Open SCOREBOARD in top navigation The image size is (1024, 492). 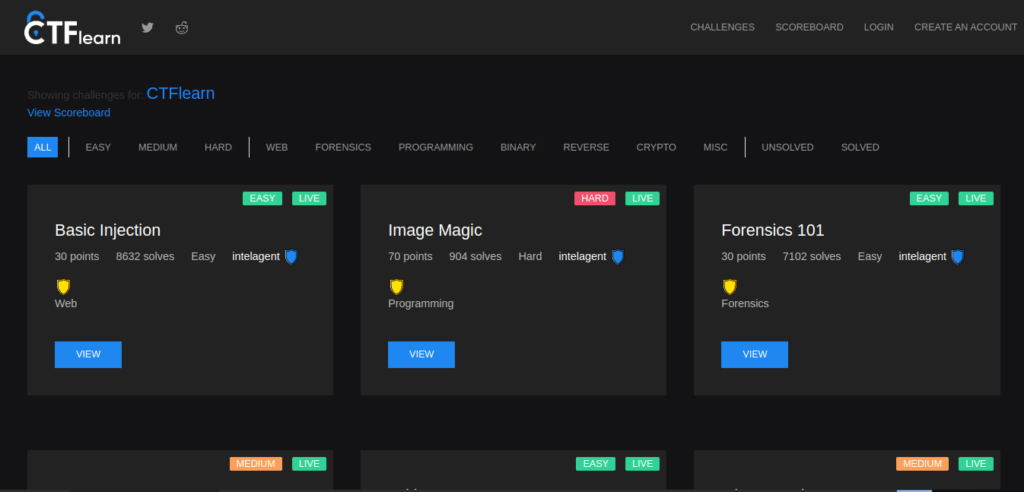(x=809, y=27)
